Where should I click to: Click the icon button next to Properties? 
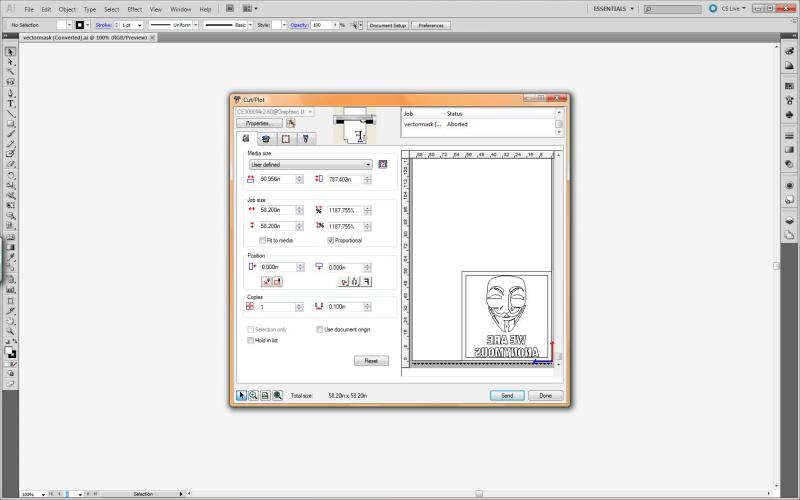coord(291,123)
